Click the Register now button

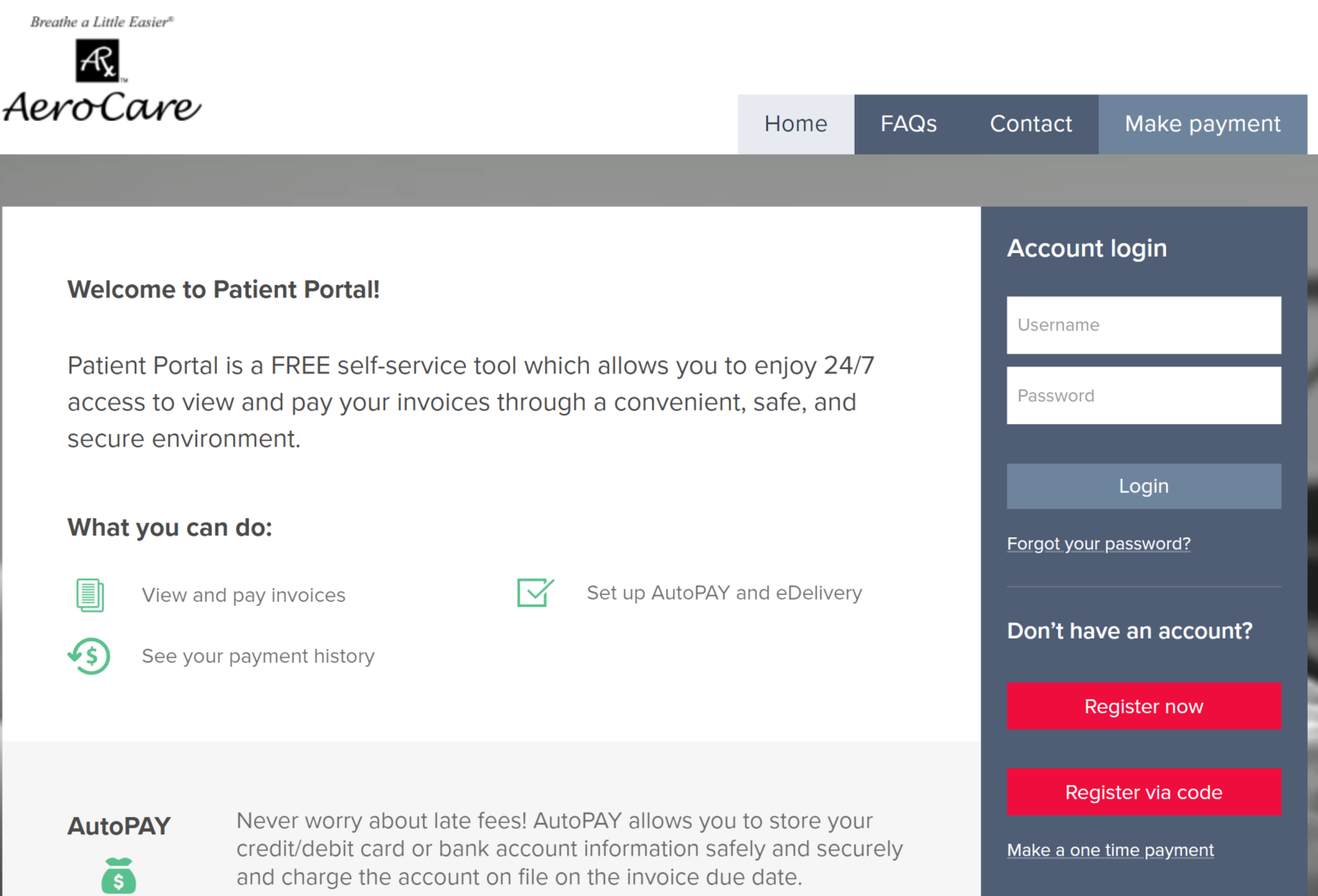point(1144,705)
